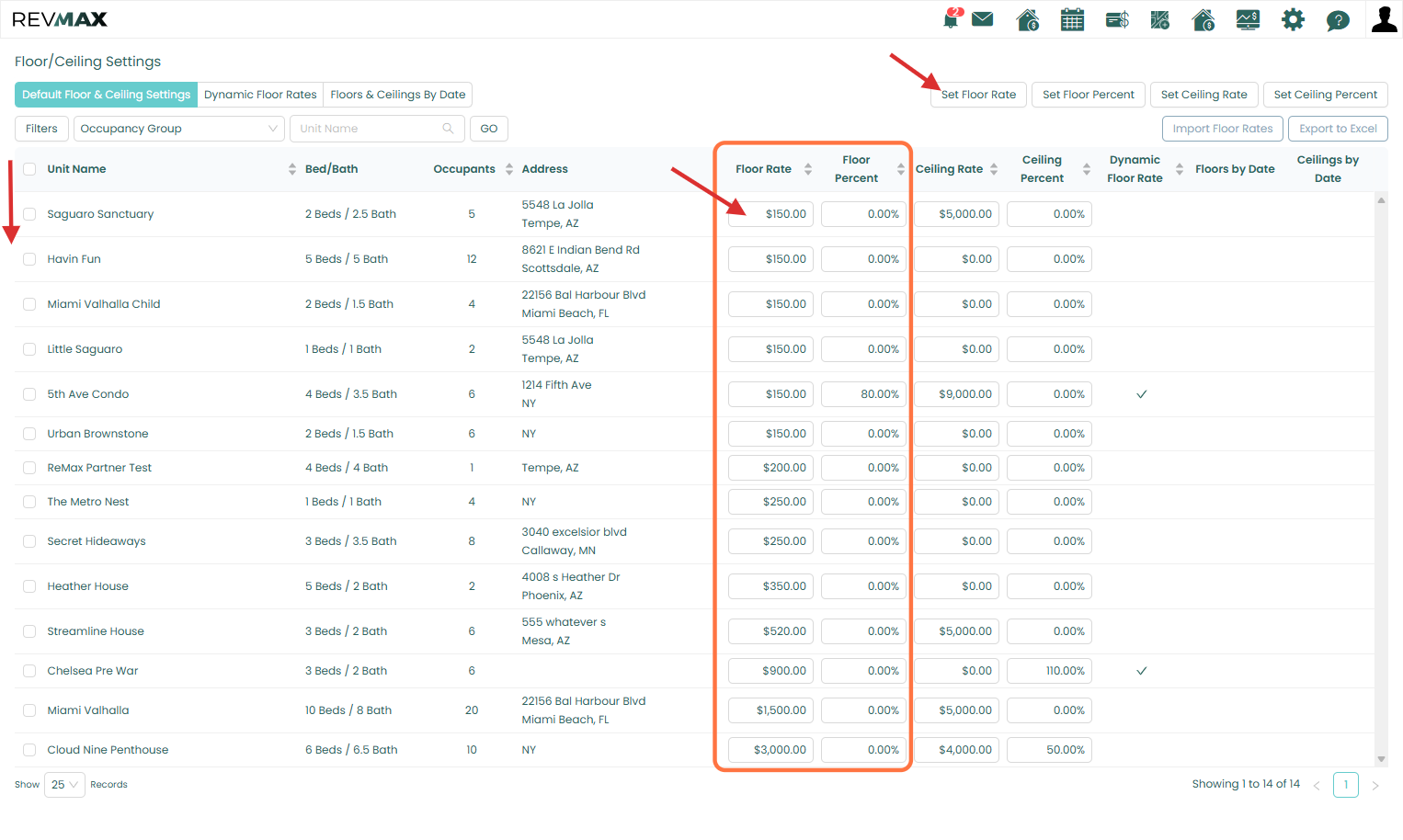
Task: Go to the next page arrow
Action: [1375, 786]
